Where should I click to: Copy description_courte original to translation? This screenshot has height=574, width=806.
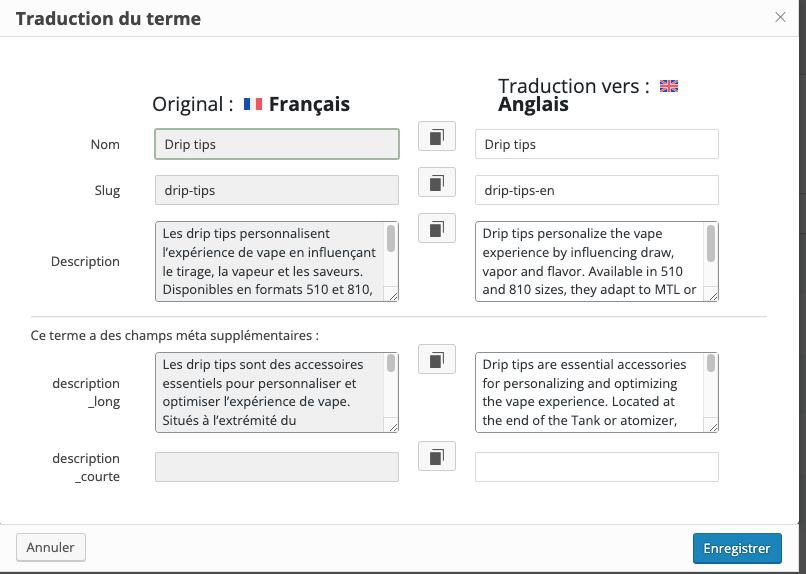(436, 457)
